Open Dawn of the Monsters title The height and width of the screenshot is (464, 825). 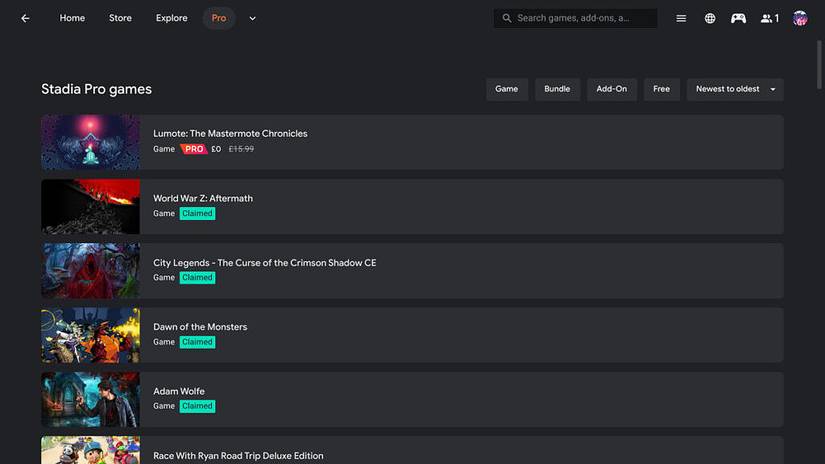point(200,327)
